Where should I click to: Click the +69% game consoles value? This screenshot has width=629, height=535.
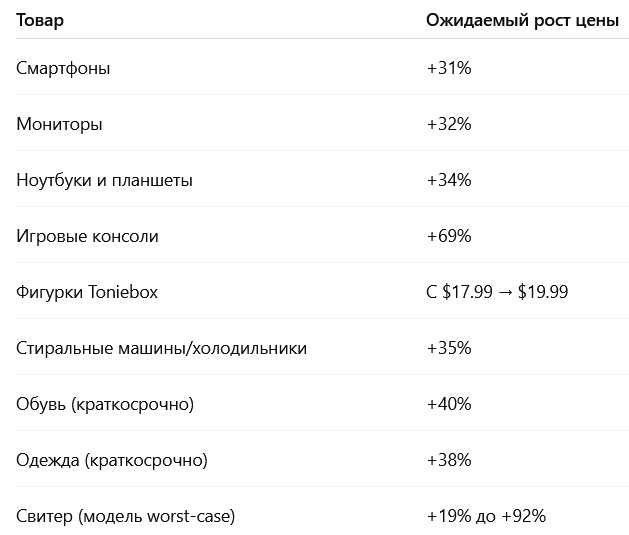tap(448, 236)
